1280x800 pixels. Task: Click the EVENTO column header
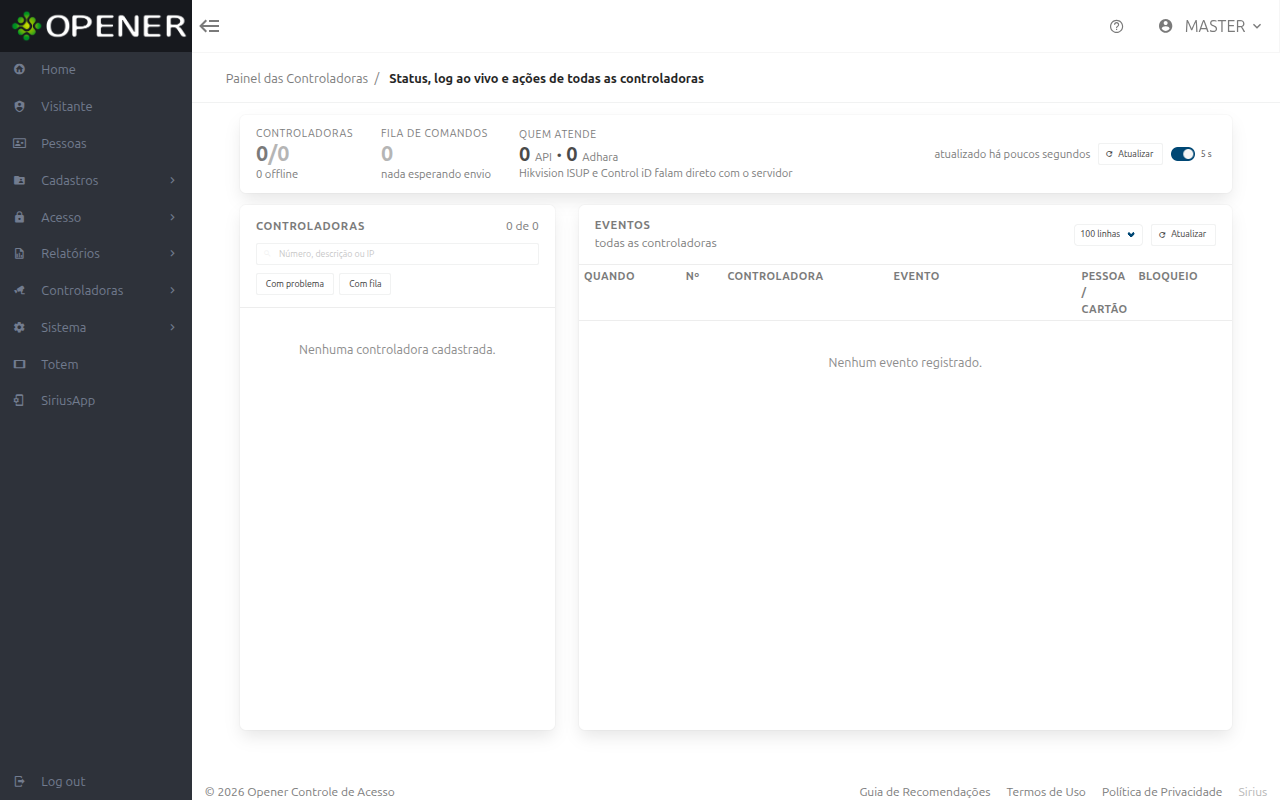(916, 276)
